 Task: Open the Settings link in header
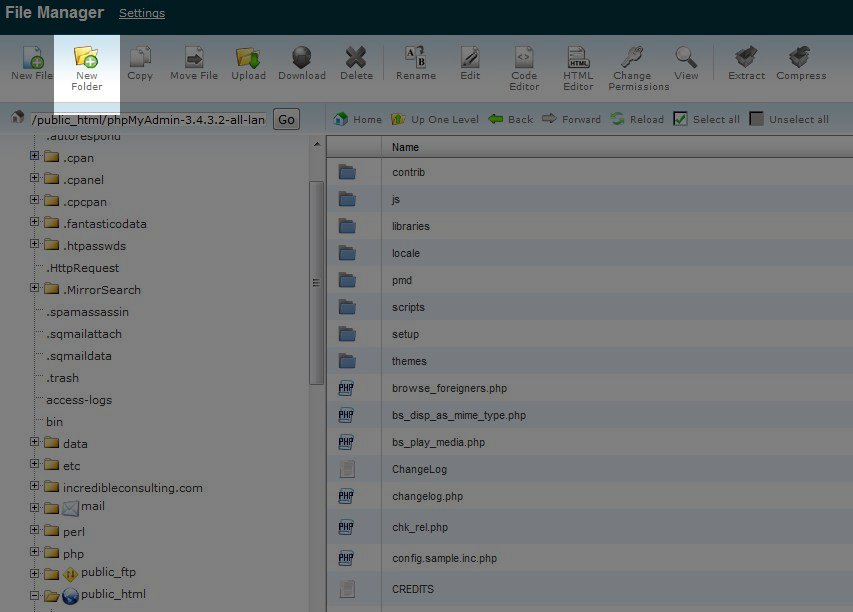pos(142,14)
